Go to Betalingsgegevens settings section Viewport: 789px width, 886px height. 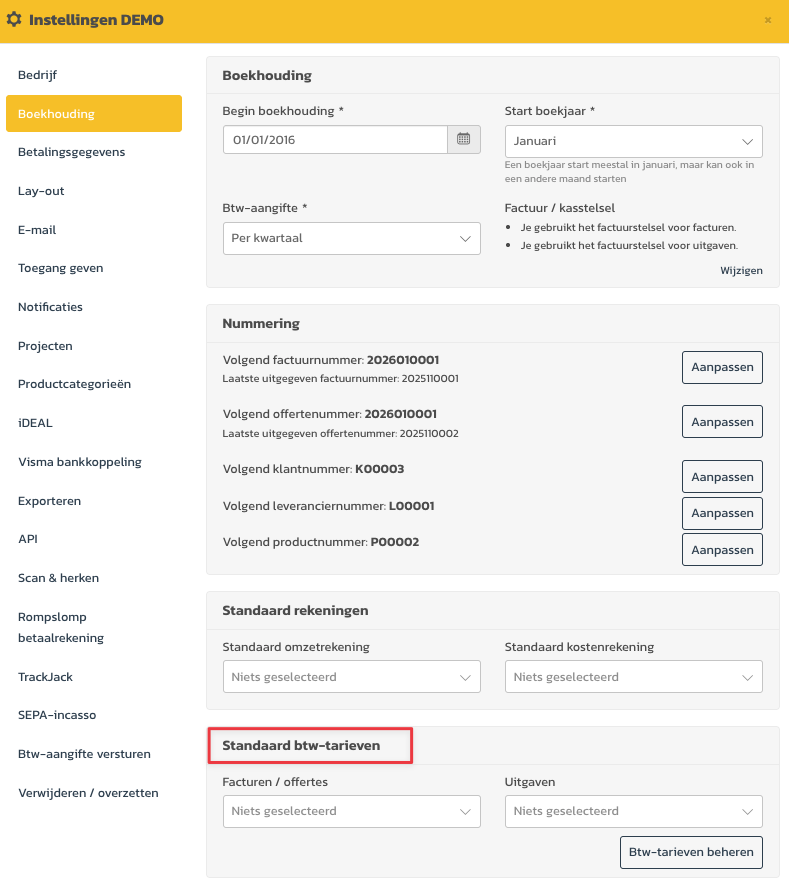pos(71,152)
